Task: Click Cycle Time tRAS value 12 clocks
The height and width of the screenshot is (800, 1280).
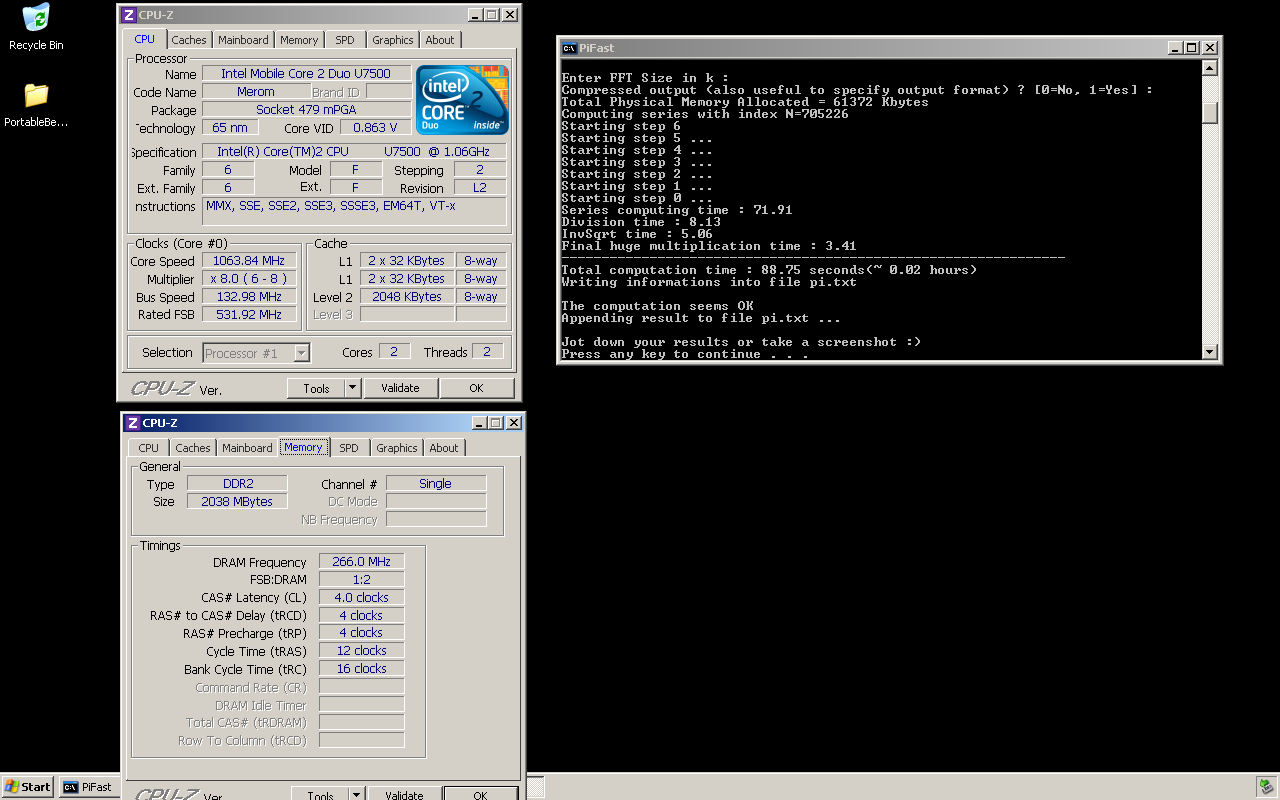Action: tap(362, 651)
